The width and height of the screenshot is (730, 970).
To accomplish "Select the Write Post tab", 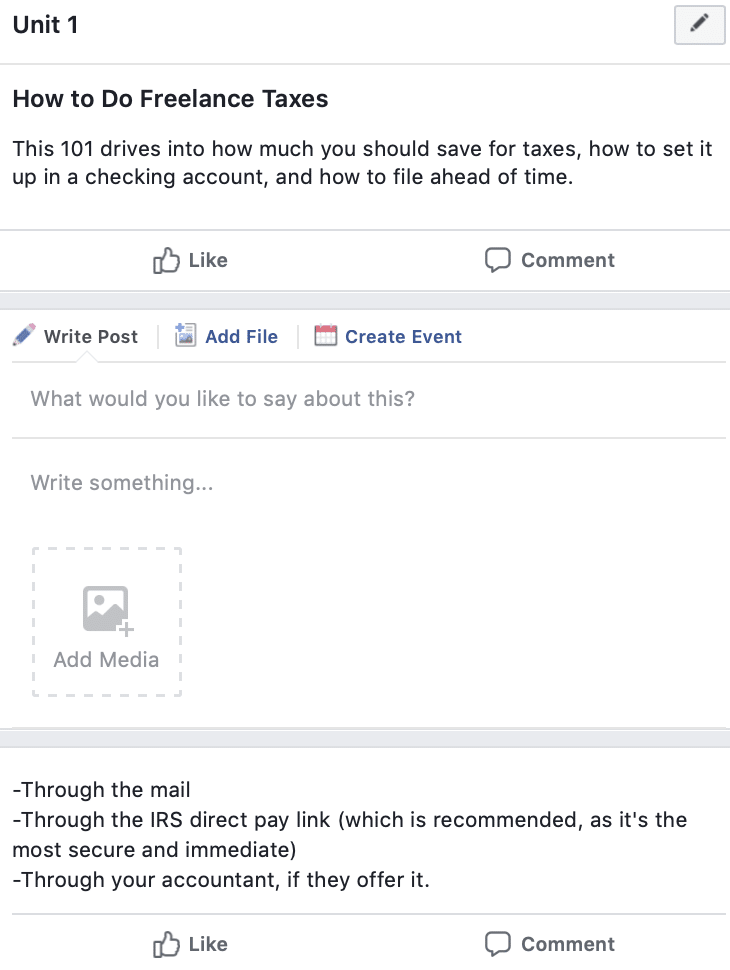I will [x=75, y=337].
